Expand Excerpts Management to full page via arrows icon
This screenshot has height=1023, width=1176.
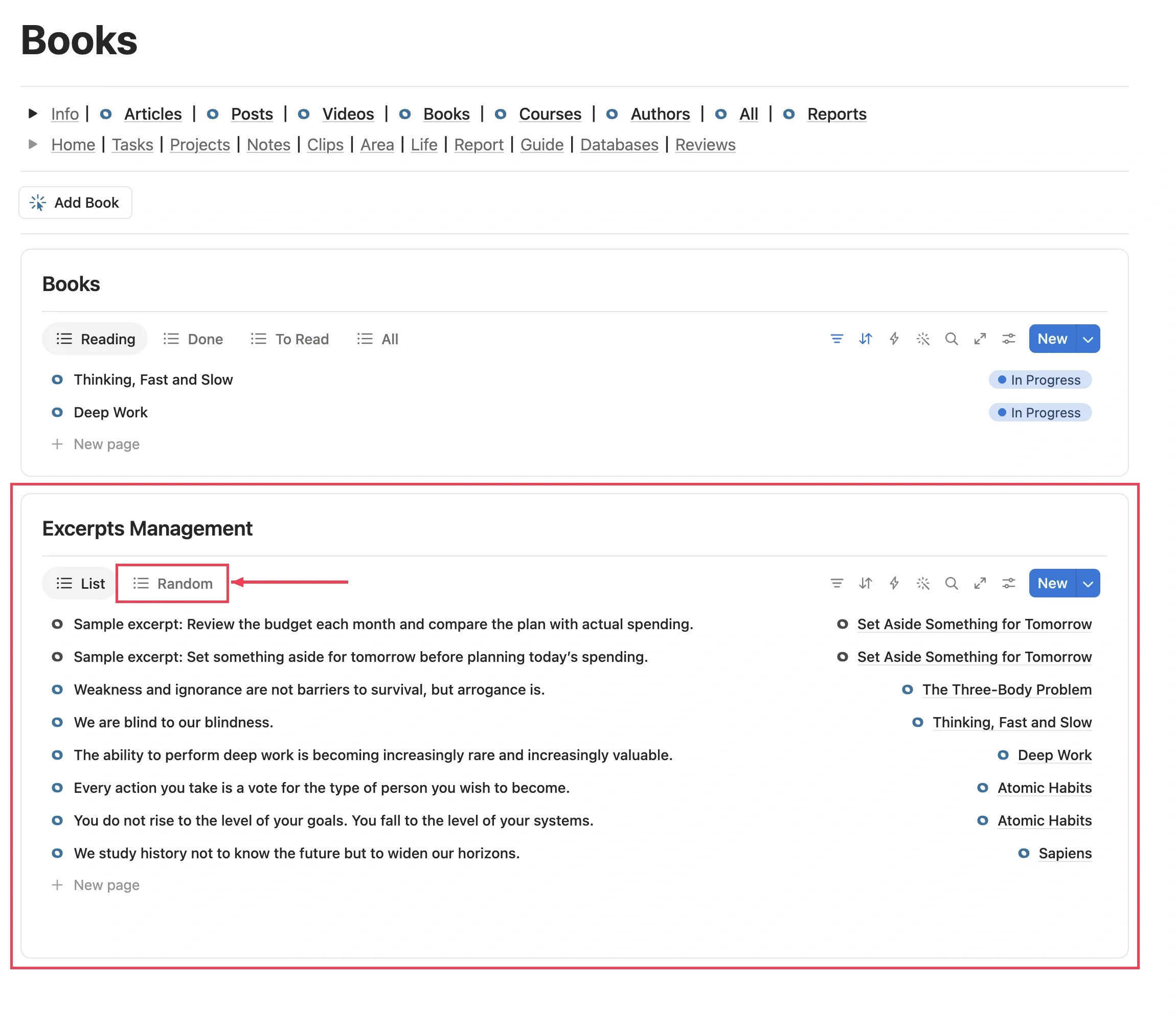point(980,584)
